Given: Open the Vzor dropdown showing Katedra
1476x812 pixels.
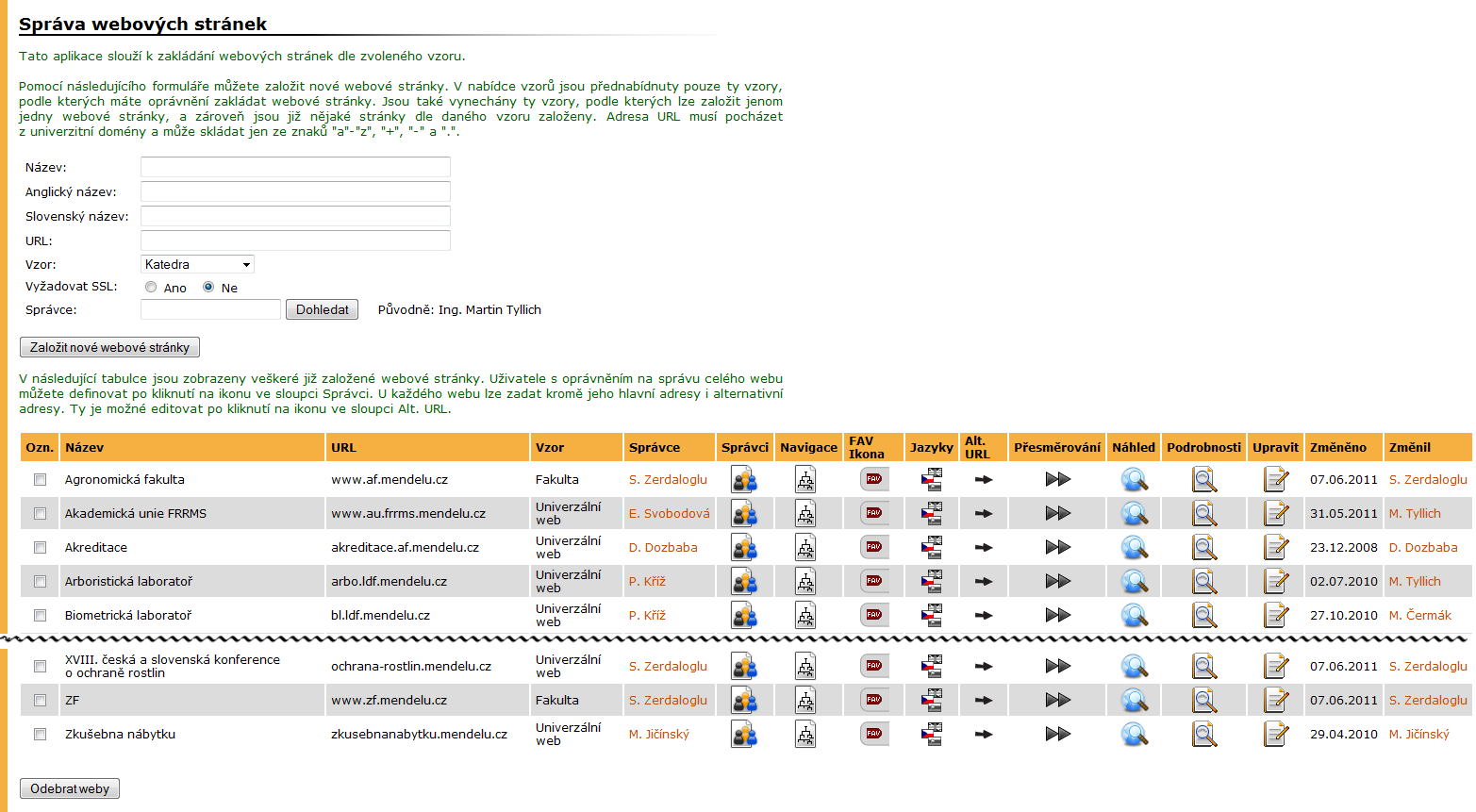Looking at the screenshot, I should coord(197,265).
